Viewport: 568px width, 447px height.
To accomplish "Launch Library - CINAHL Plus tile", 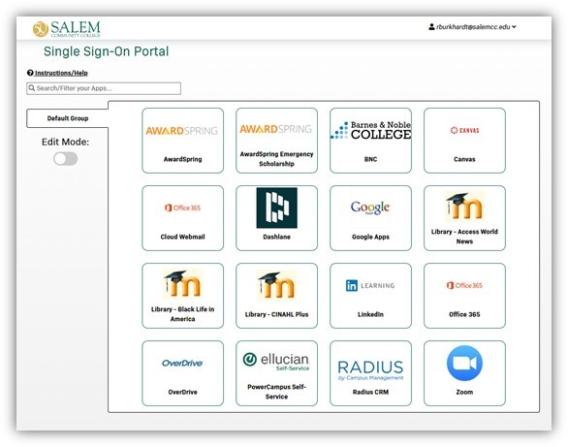I will click(x=276, y=296).
